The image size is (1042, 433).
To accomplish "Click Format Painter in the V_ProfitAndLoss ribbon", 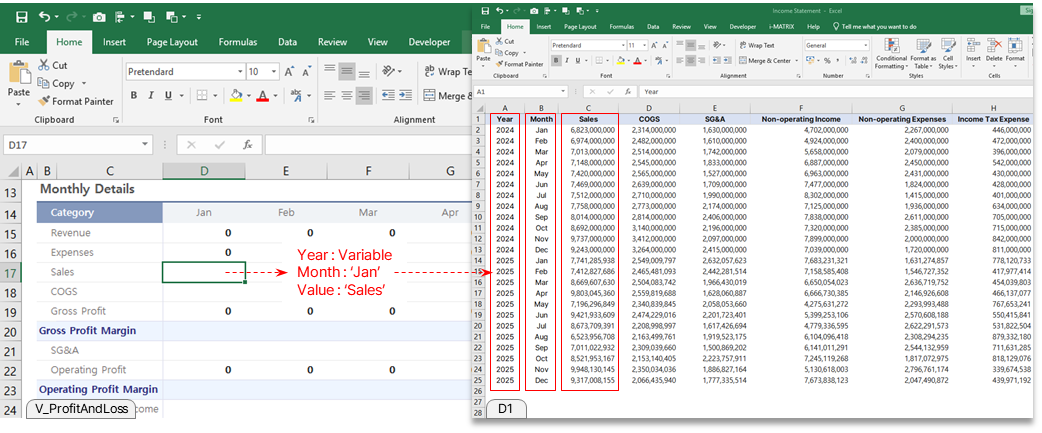I will tap(76, 101).
